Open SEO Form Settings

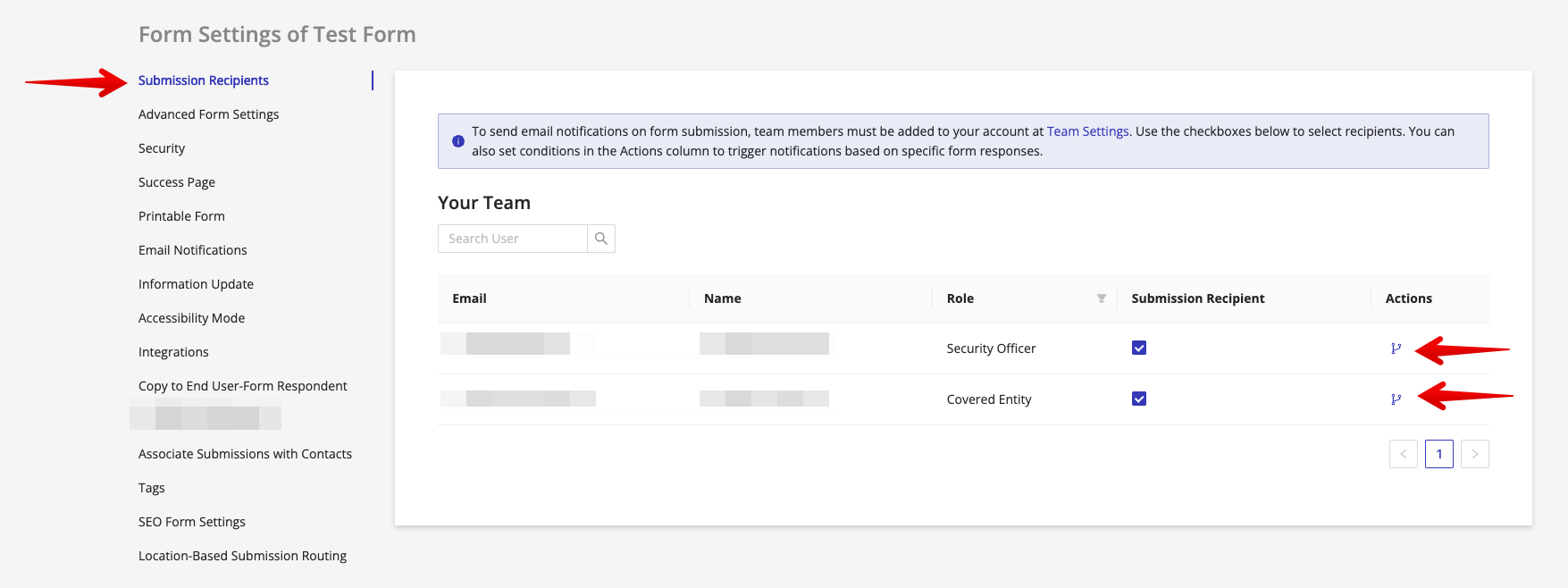point(192,522)
